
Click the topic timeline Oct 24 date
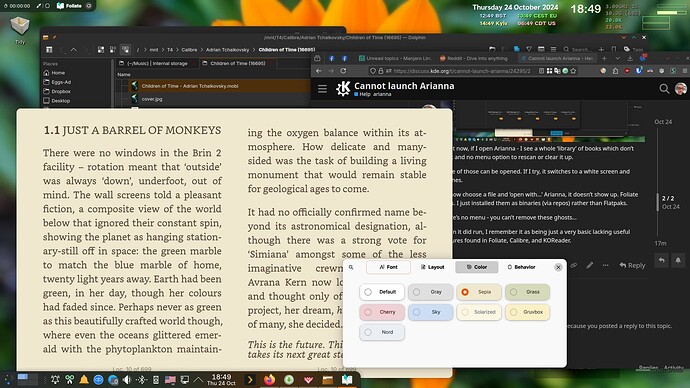[x=663, y=122]
